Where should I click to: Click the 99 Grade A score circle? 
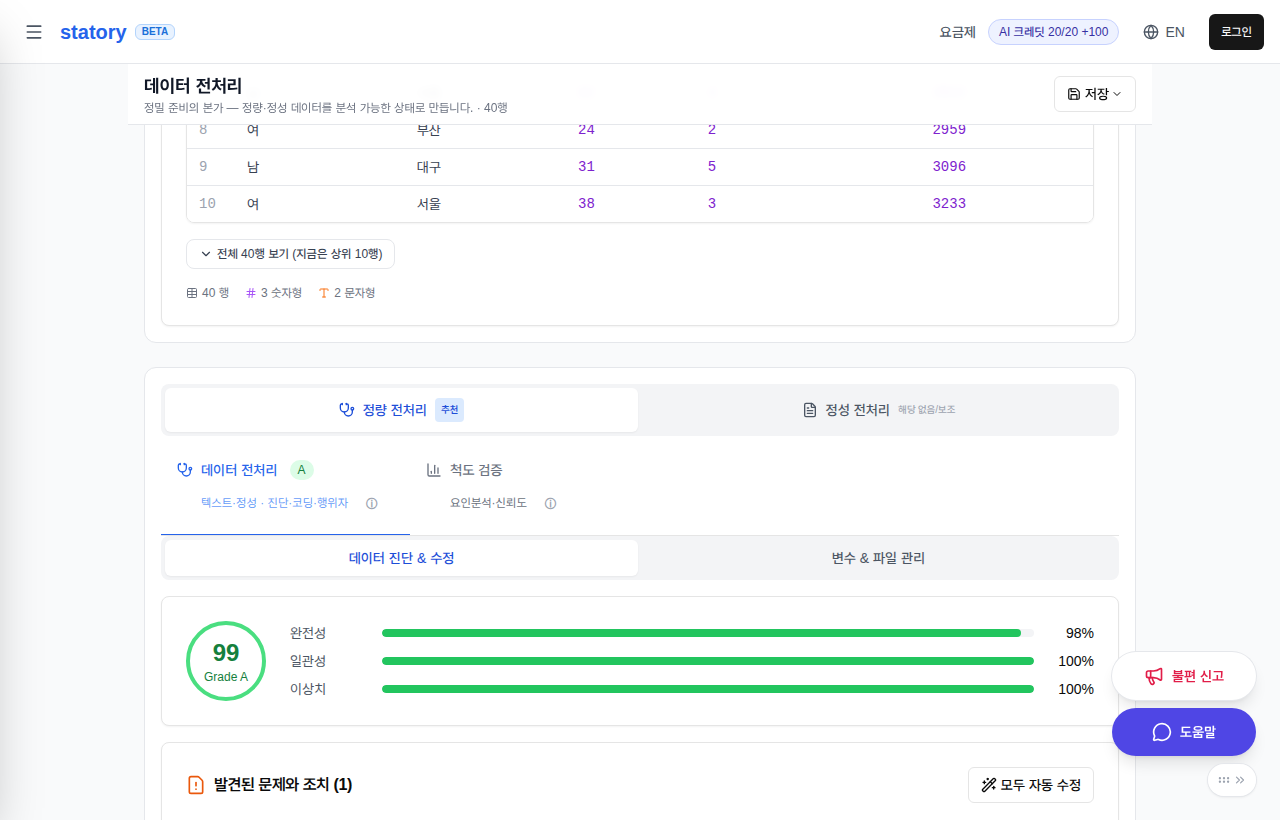coord(226,661)
